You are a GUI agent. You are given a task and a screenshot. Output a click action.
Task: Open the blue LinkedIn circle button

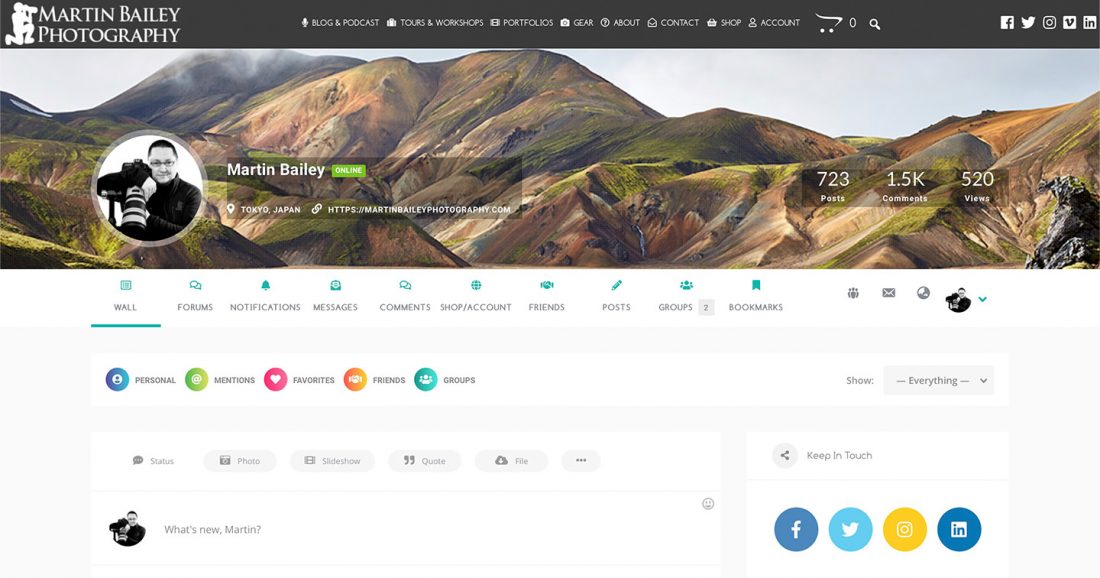coord(959,530)
